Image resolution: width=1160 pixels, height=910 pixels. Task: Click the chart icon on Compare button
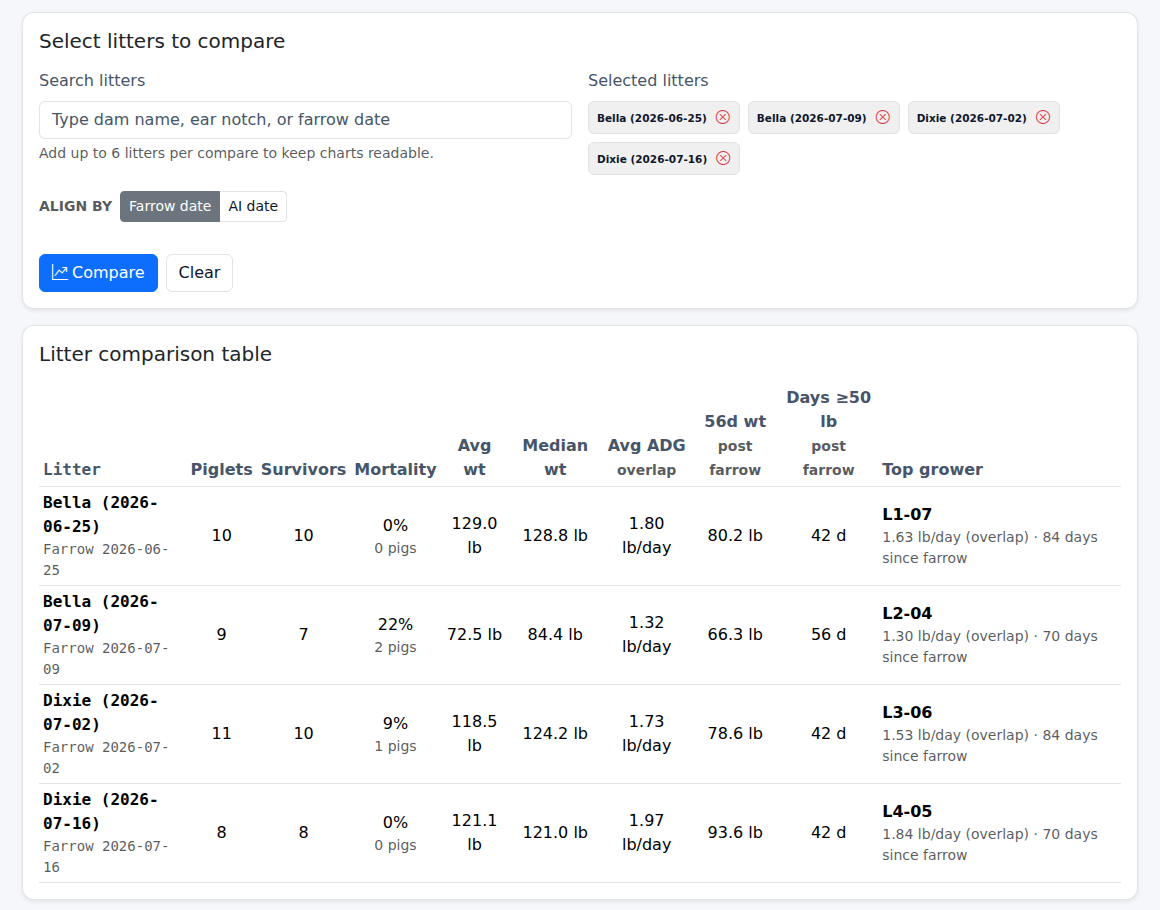tap(59, 272)
